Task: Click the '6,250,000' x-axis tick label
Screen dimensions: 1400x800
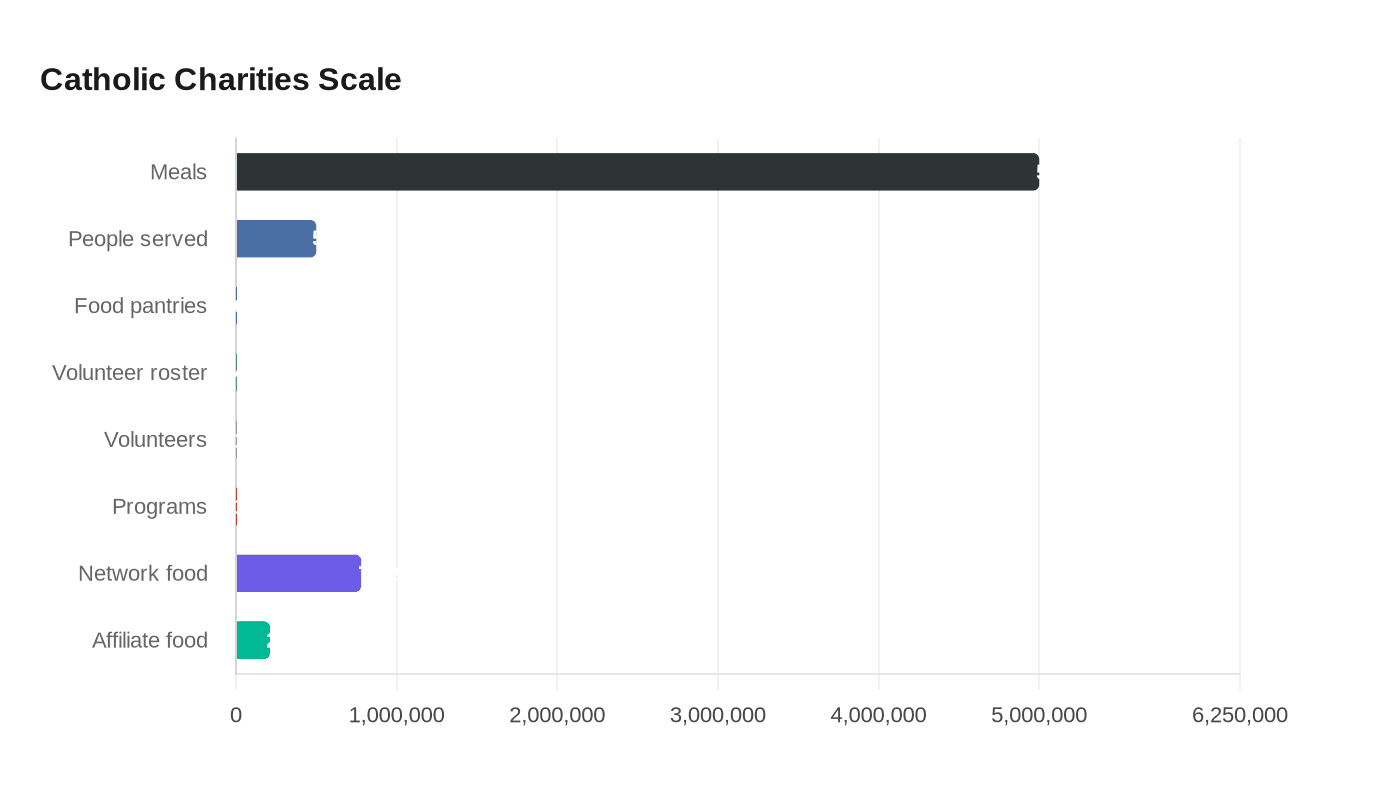Action: tap(1240, 715)
